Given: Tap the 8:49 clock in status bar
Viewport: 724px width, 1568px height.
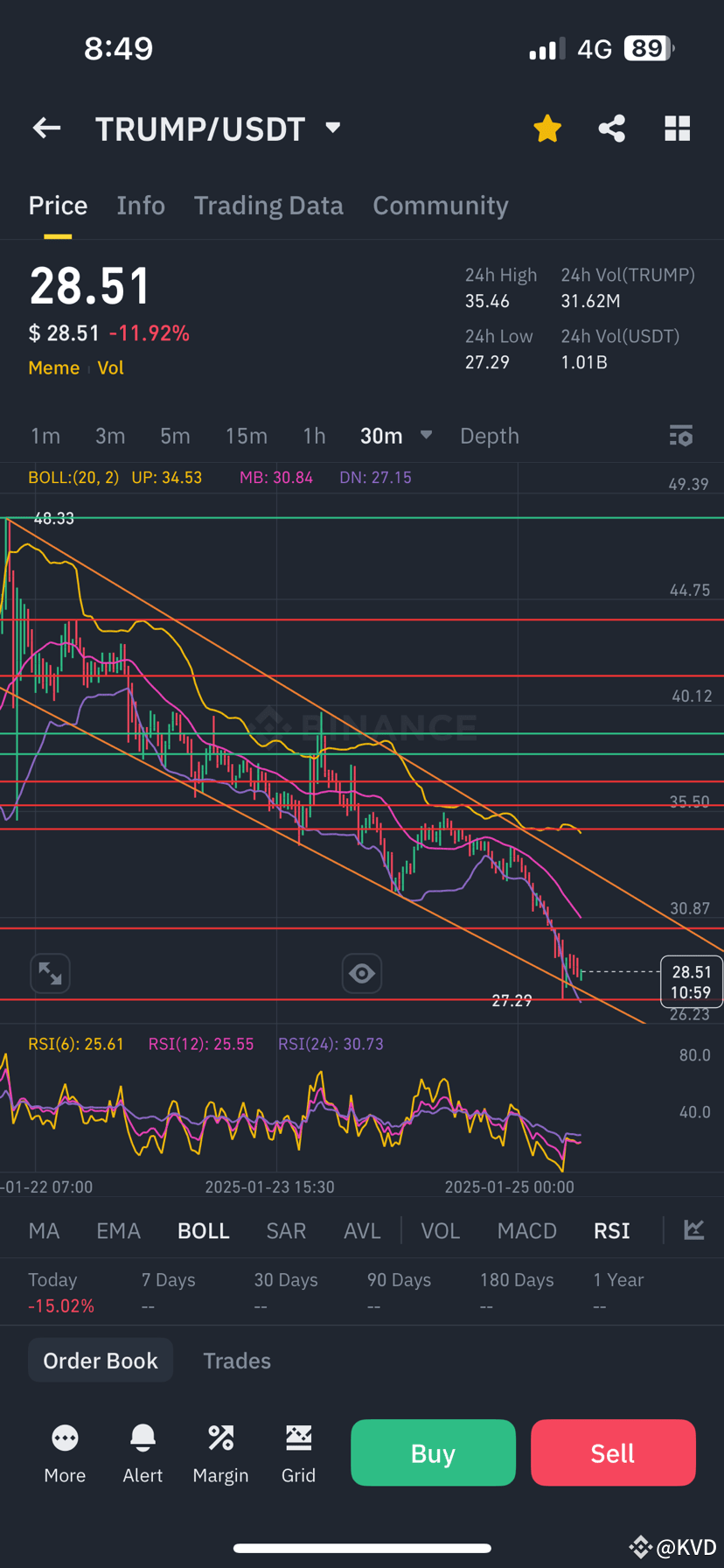Looking at the screenshot, I should pyautogui.click(x=119, y=48).
